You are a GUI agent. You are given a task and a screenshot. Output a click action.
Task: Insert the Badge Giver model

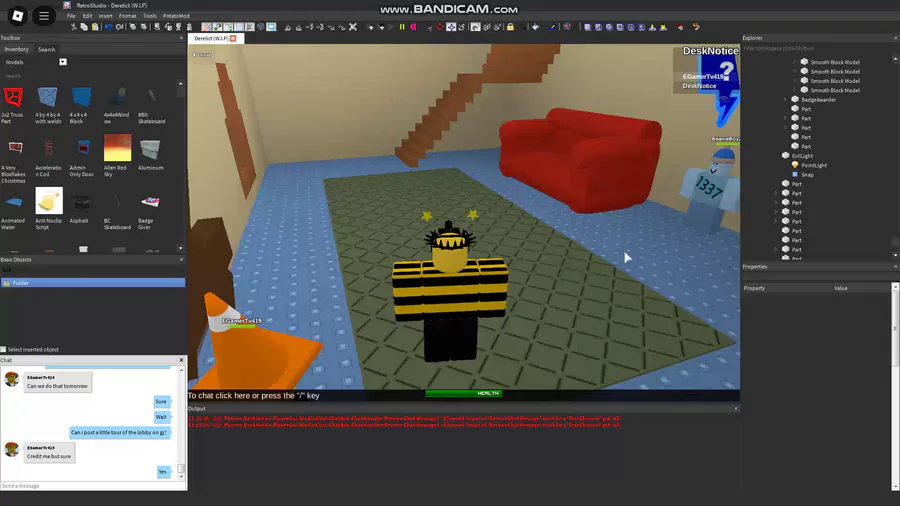tap(149, 211)
